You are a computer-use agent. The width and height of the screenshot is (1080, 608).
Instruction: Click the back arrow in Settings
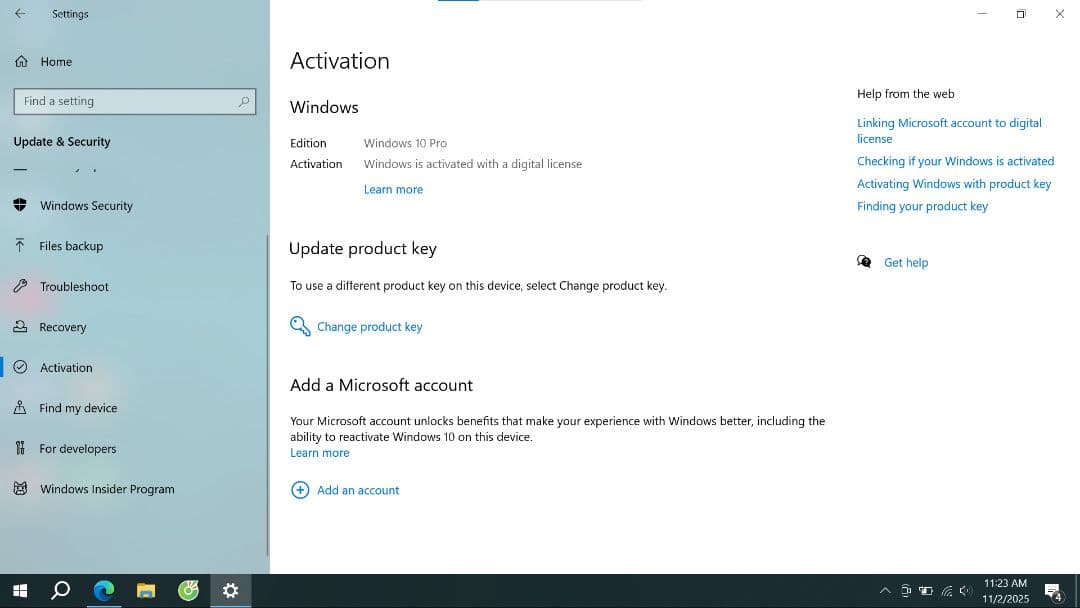tap(20, 13)
